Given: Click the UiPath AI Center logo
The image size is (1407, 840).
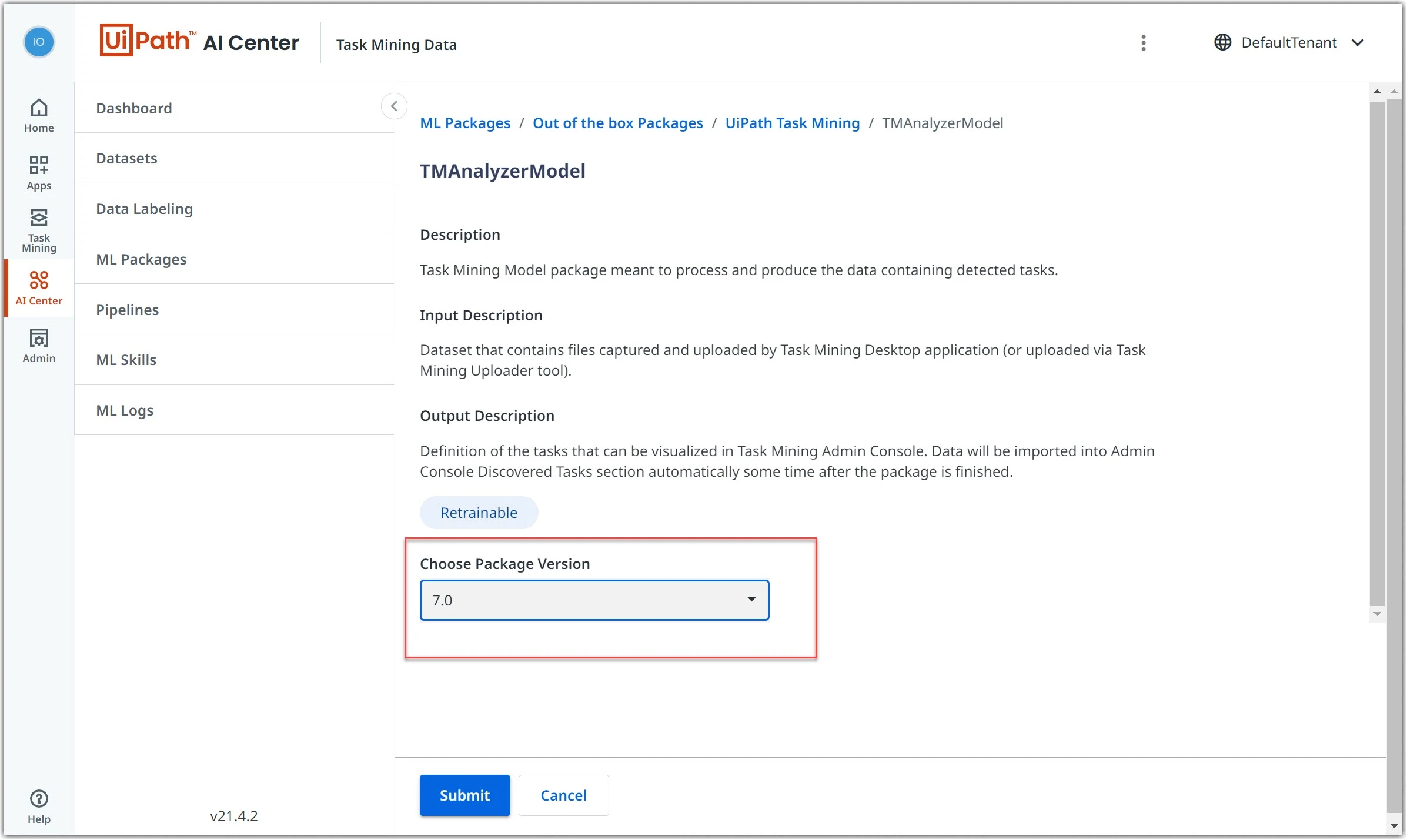Looking at the screenshot, I should (x=199, y=41).
